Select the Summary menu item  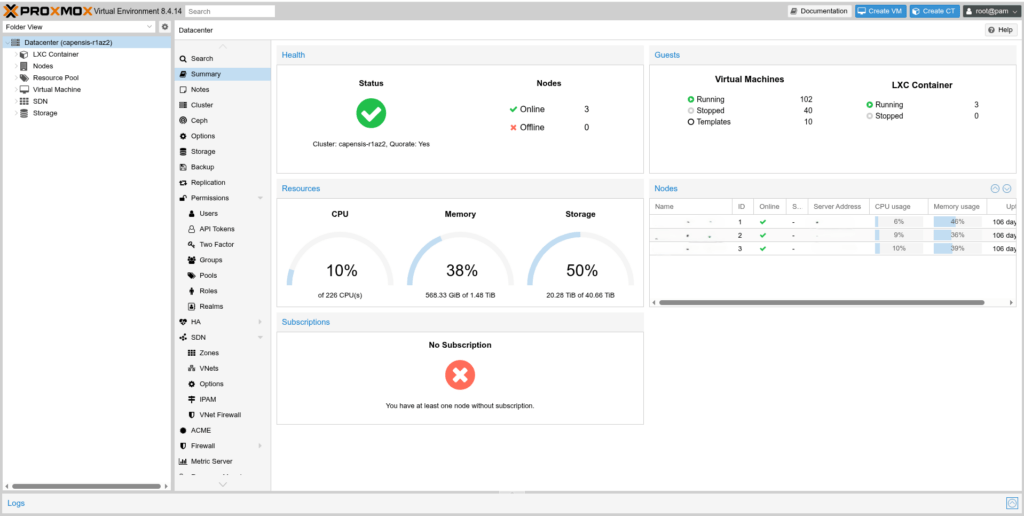coord(222,74)
